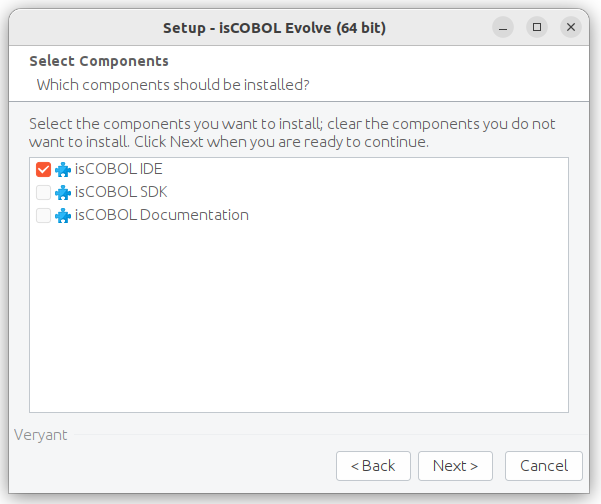Viewport: 601px width, 504px height.
Task: Minimize the Setup window
Action: pyautogui.click(x=503, y=28)
